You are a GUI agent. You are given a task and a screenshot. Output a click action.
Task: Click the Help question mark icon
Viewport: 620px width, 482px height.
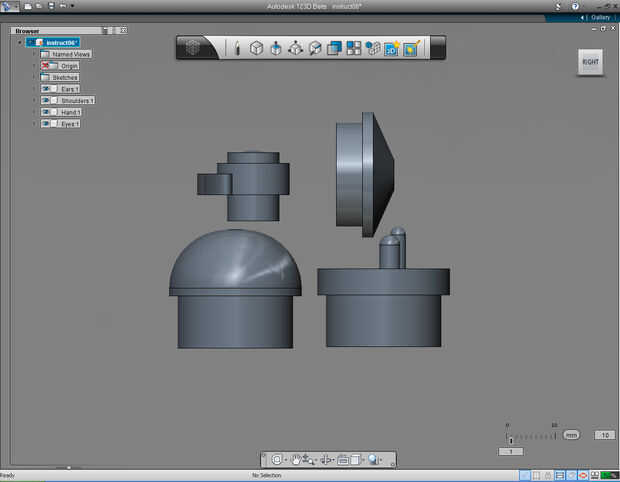tap(574, 6)
